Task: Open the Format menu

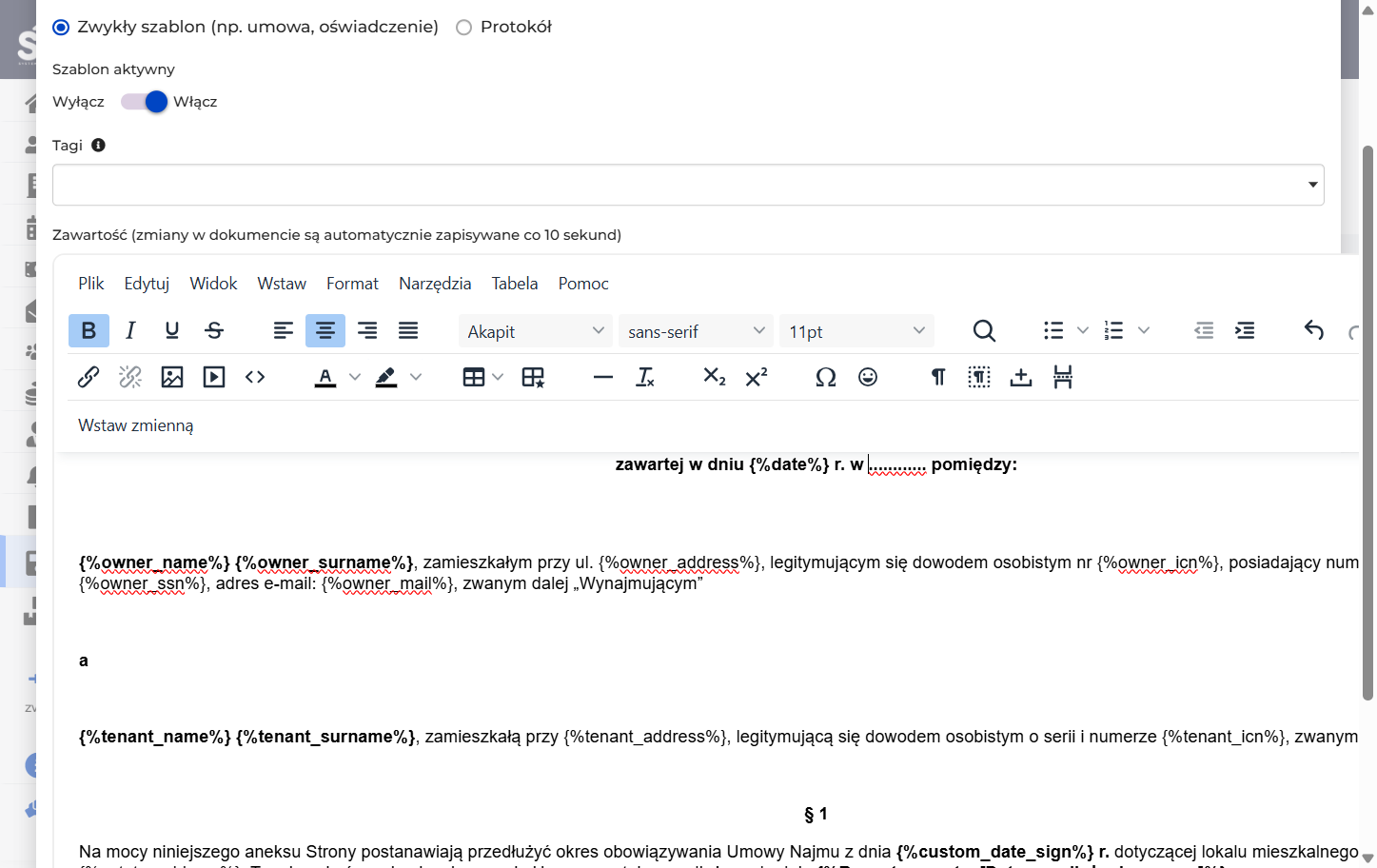Action: (x=352, y=284)
